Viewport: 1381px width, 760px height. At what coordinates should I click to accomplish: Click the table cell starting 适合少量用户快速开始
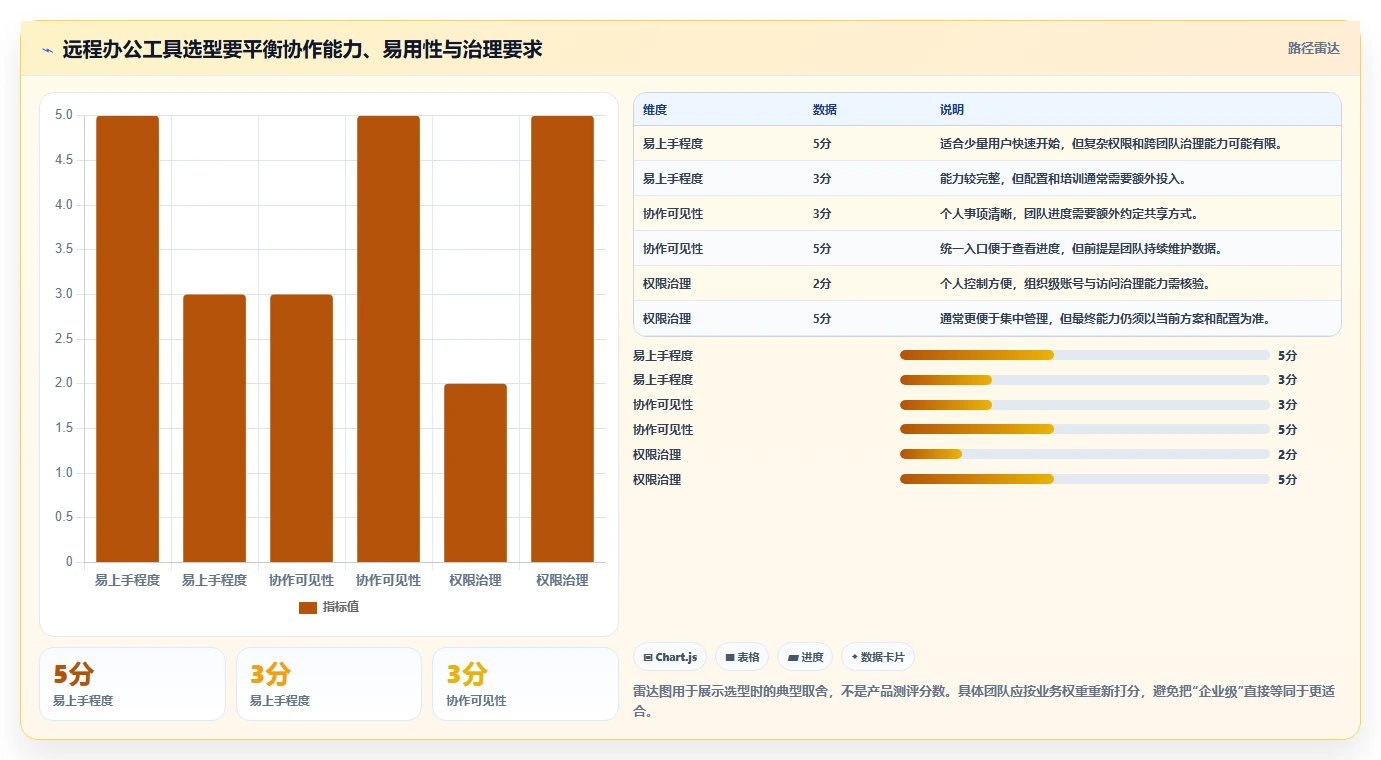[x=1135, y=144]
